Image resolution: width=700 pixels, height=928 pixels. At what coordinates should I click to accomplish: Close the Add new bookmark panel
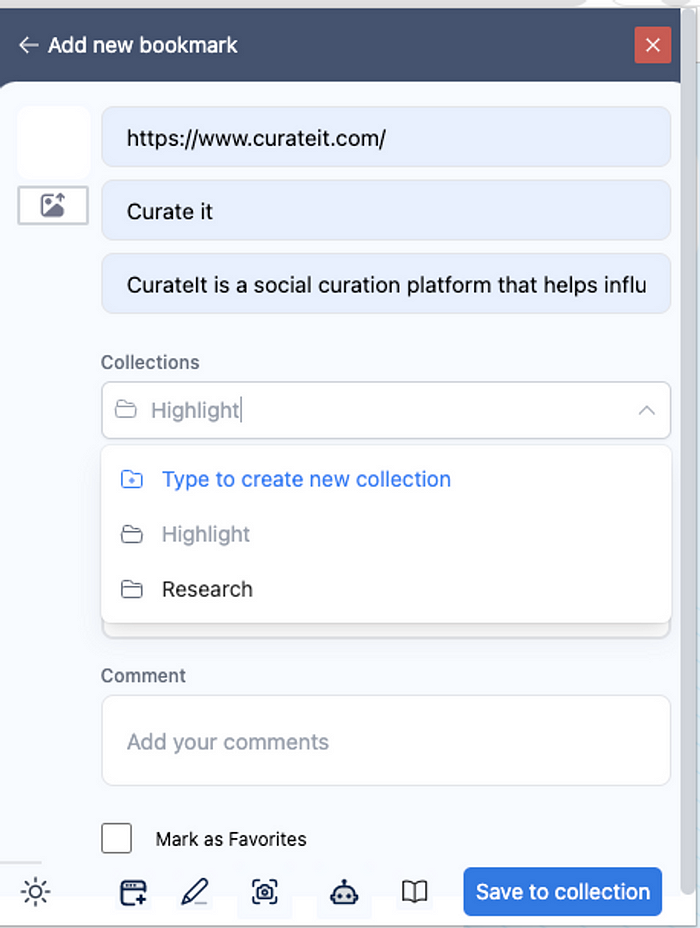click(x=653, y=45)
